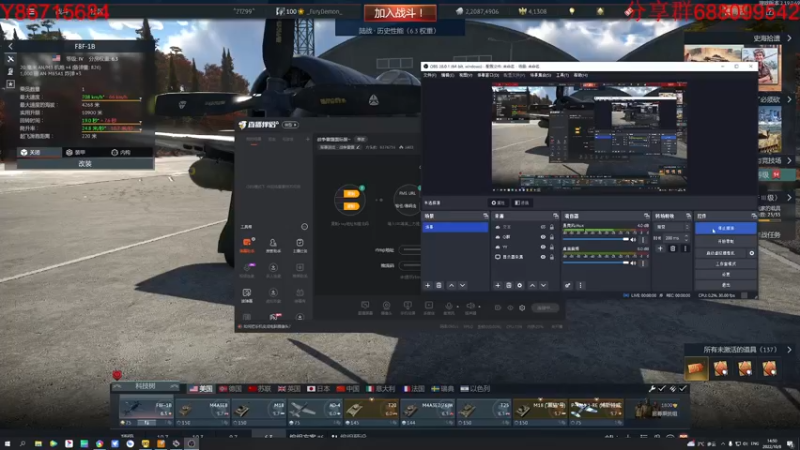This screenshot has width=800, height=450.
Task: Select the T20 tank crew slot
Action: click(371, 412)
